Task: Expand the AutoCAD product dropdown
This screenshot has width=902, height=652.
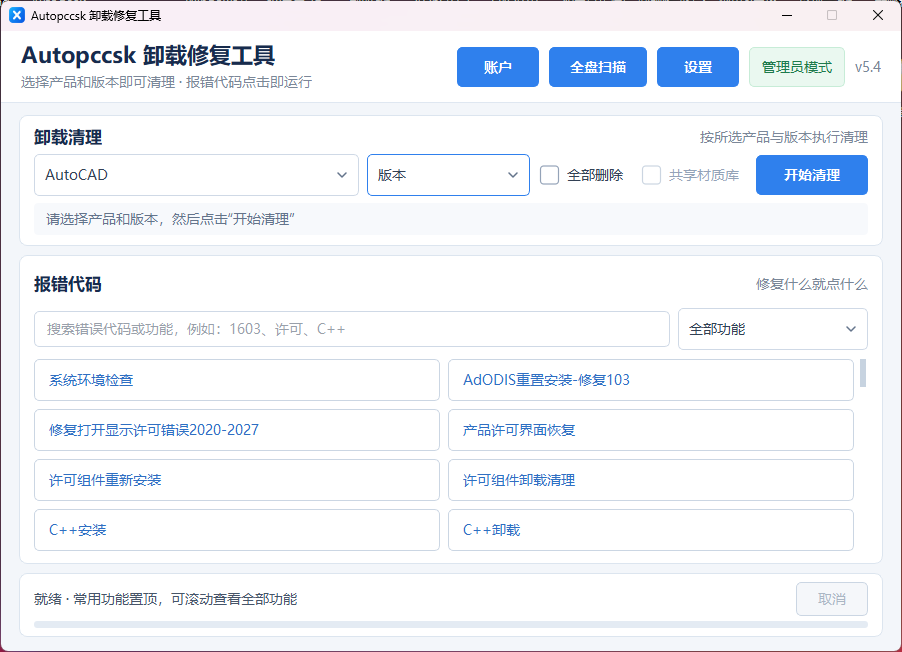Action: click(x=196, y=175)
